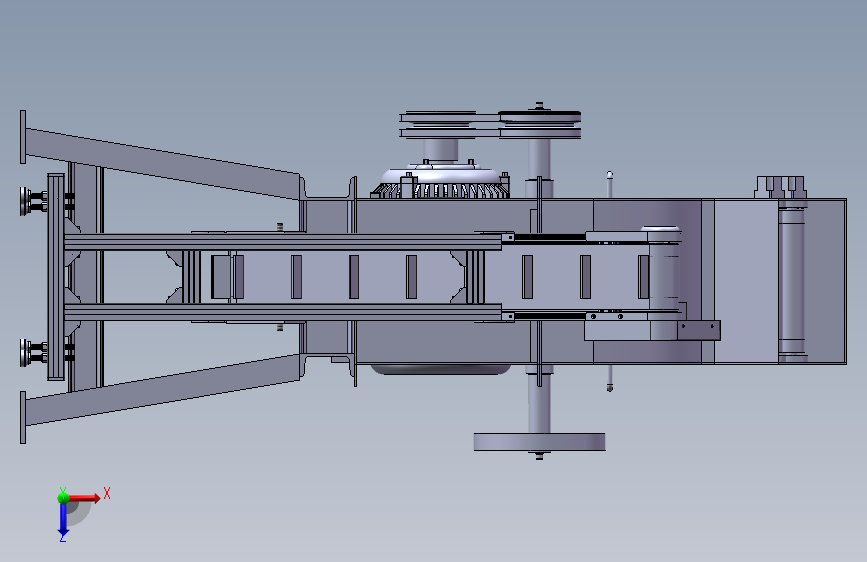Viewport: 867px width, 562px height.
Task: Click the blue Z axis arrow of the triad
Action: (63, 520)
